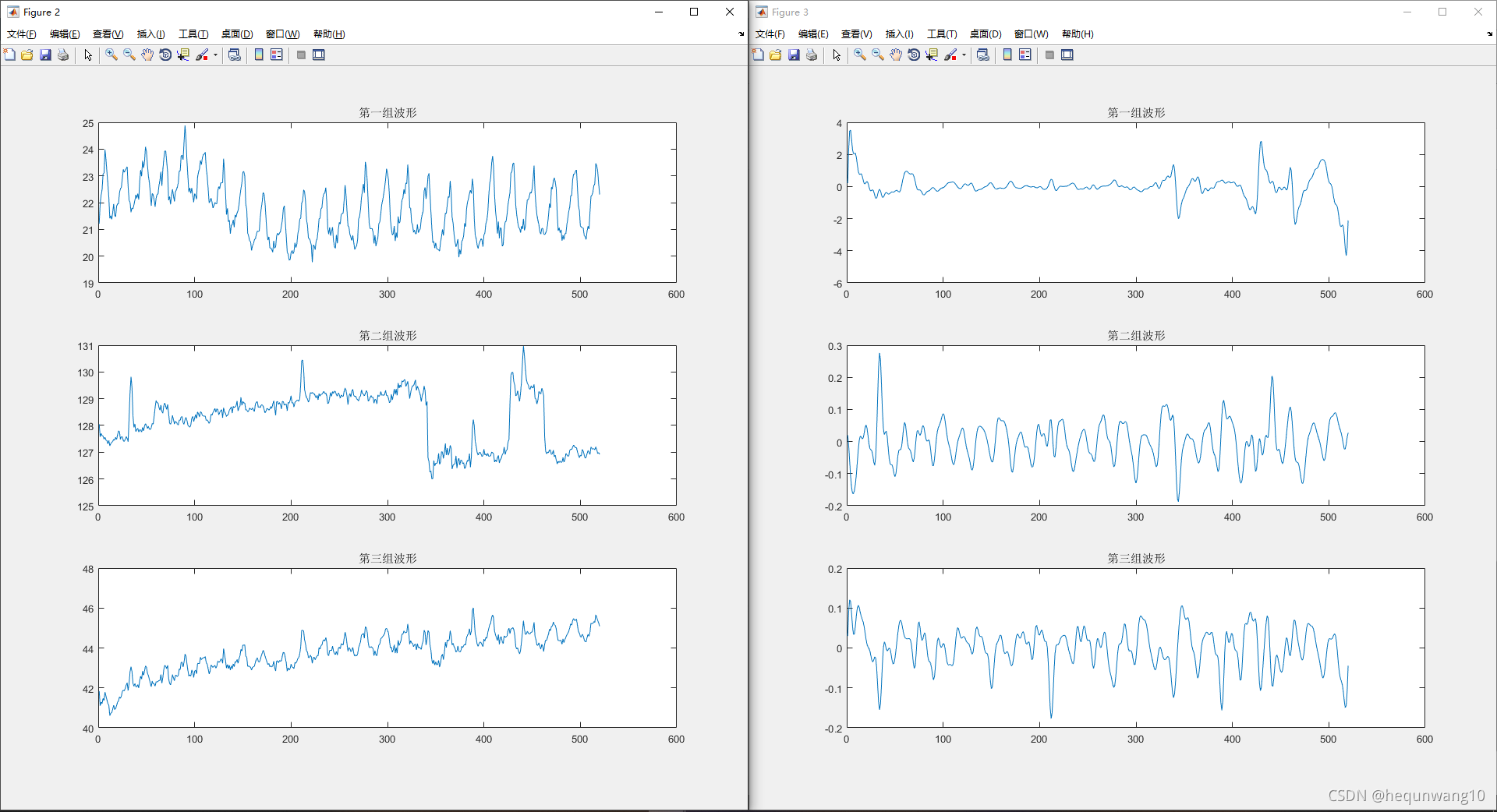
Task: Click dock arrow at Figure 3 menu bar end
Action: click(1490, 34)
